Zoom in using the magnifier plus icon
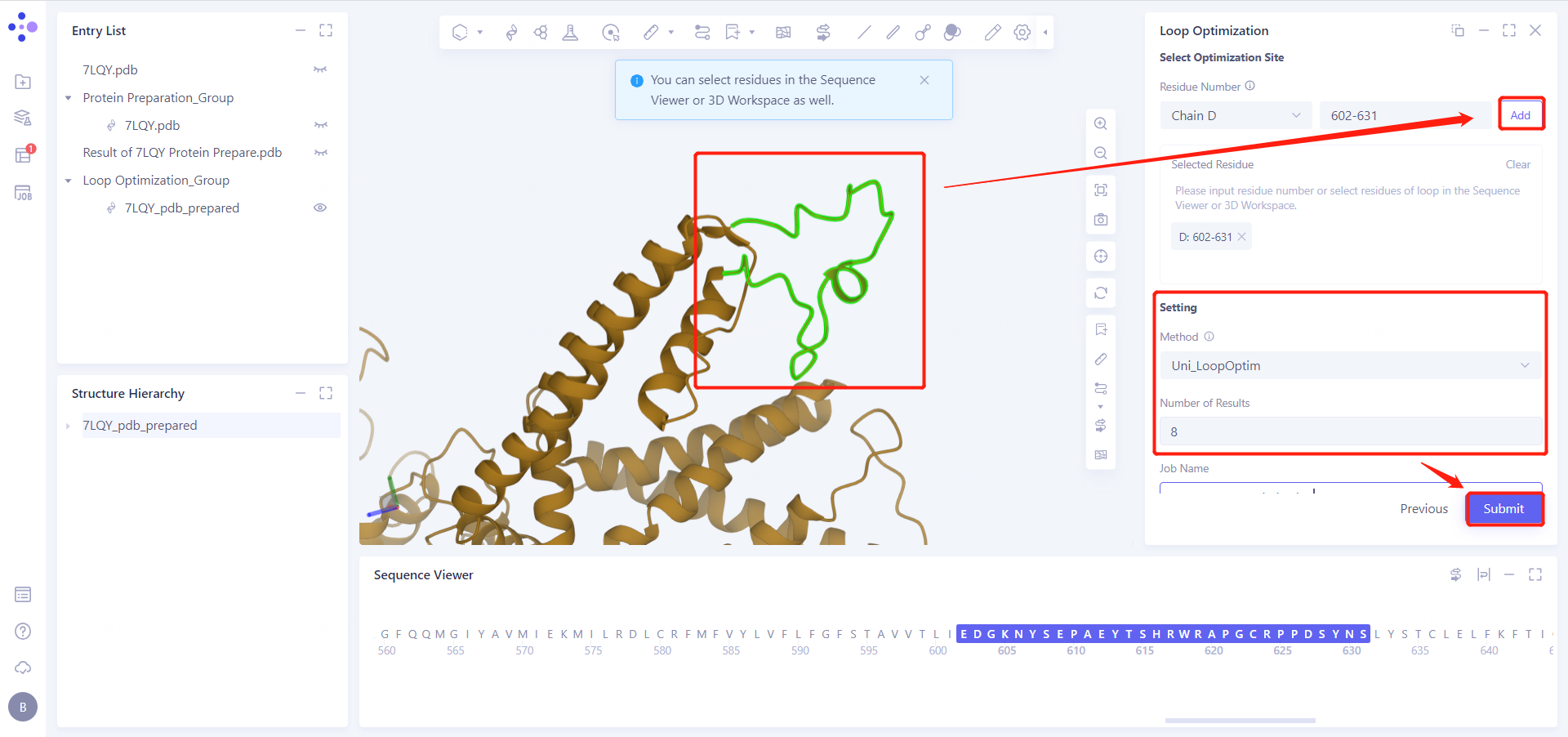Image resolution: width=1568 pixels, height=737 pixels. pyautogui.click(x=1101, y=123)
